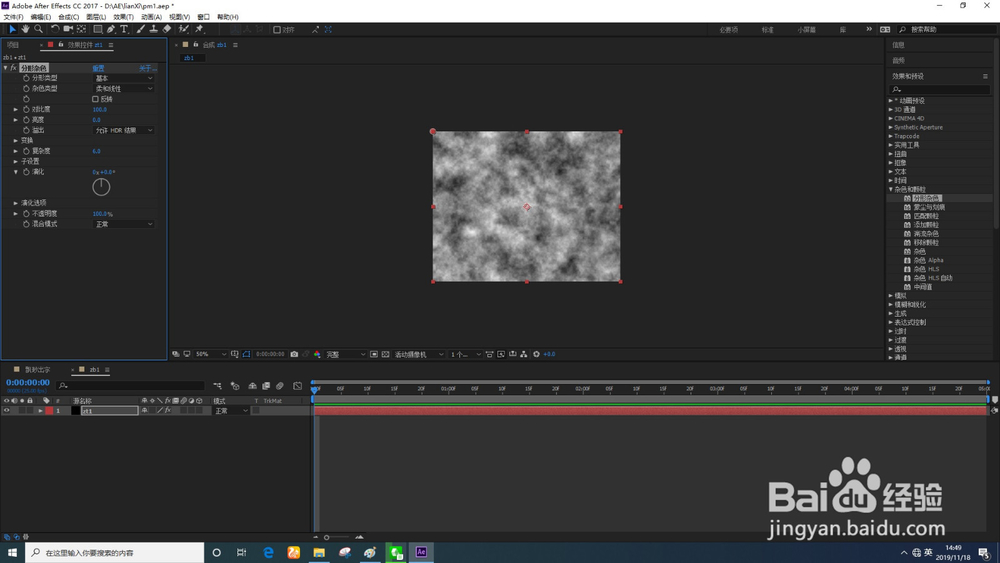Expand the 变换 transform group
Viewport: 1000px width, 563px height.
tap(16, 140)
